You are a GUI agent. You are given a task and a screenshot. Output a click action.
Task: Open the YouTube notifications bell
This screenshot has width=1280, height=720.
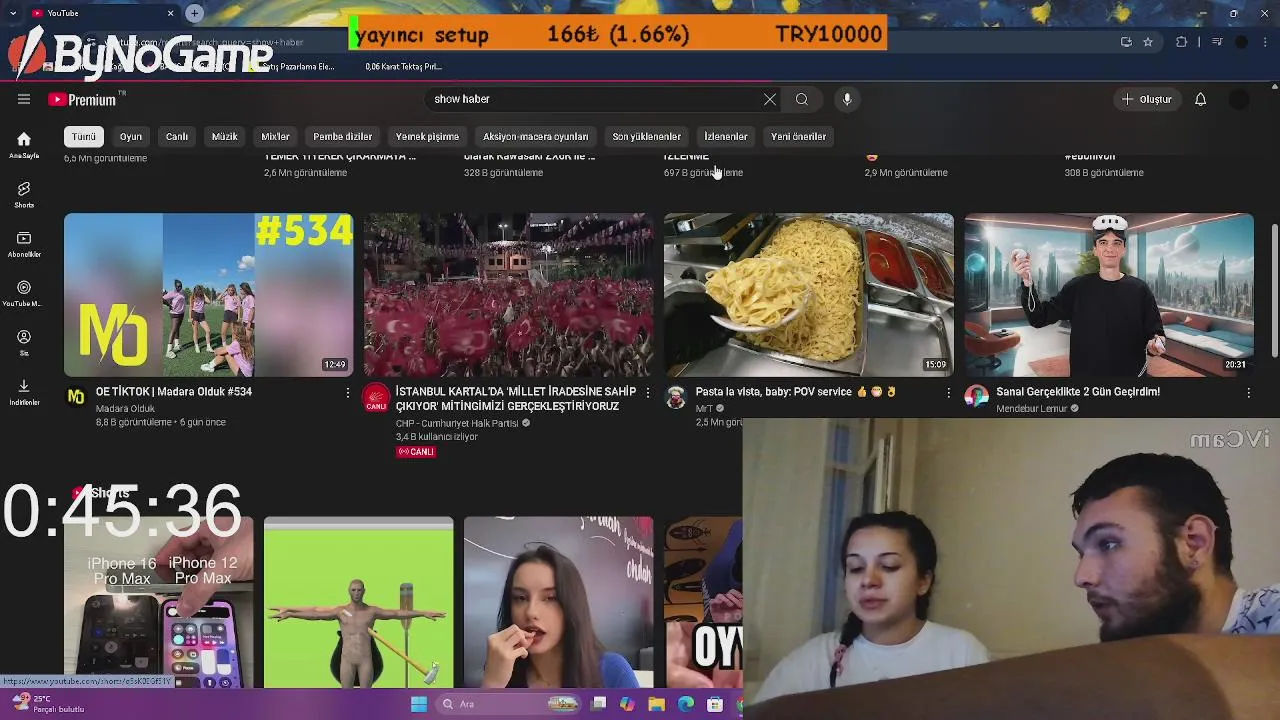[1200, 99]
